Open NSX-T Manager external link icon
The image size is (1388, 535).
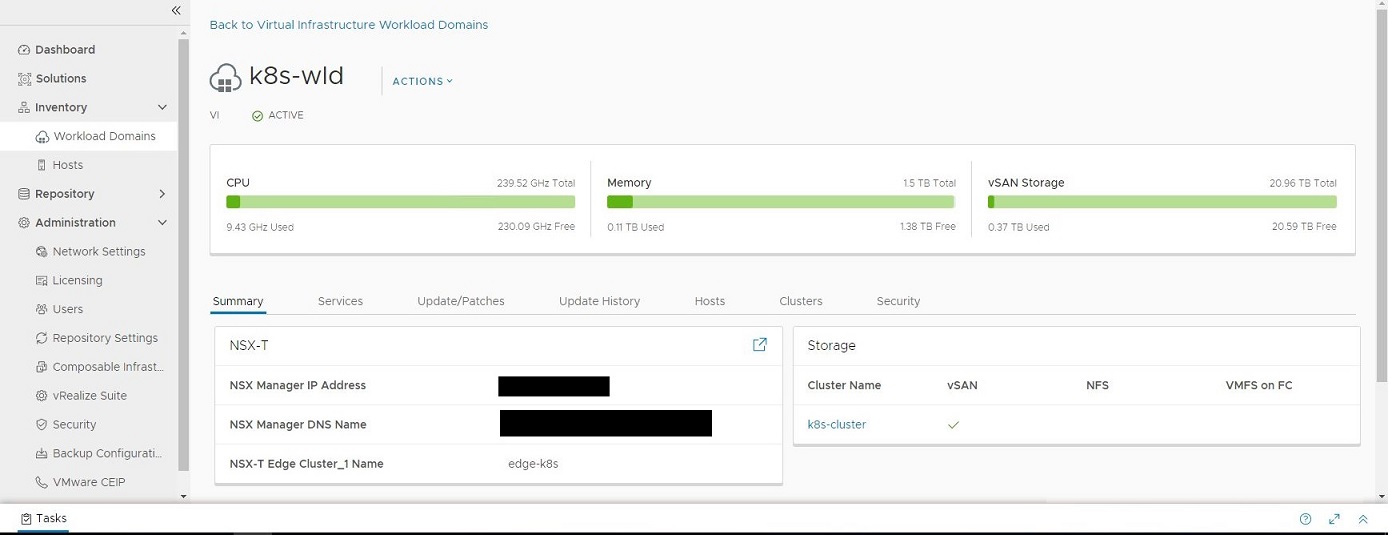pyautogui.click(x=760, y=345)
